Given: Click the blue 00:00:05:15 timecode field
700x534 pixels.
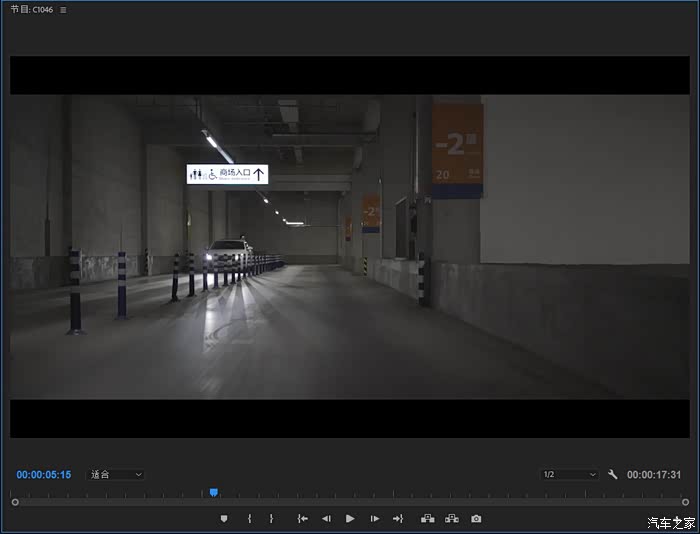Looking at the screenshot, I should [x=44, y=475].
